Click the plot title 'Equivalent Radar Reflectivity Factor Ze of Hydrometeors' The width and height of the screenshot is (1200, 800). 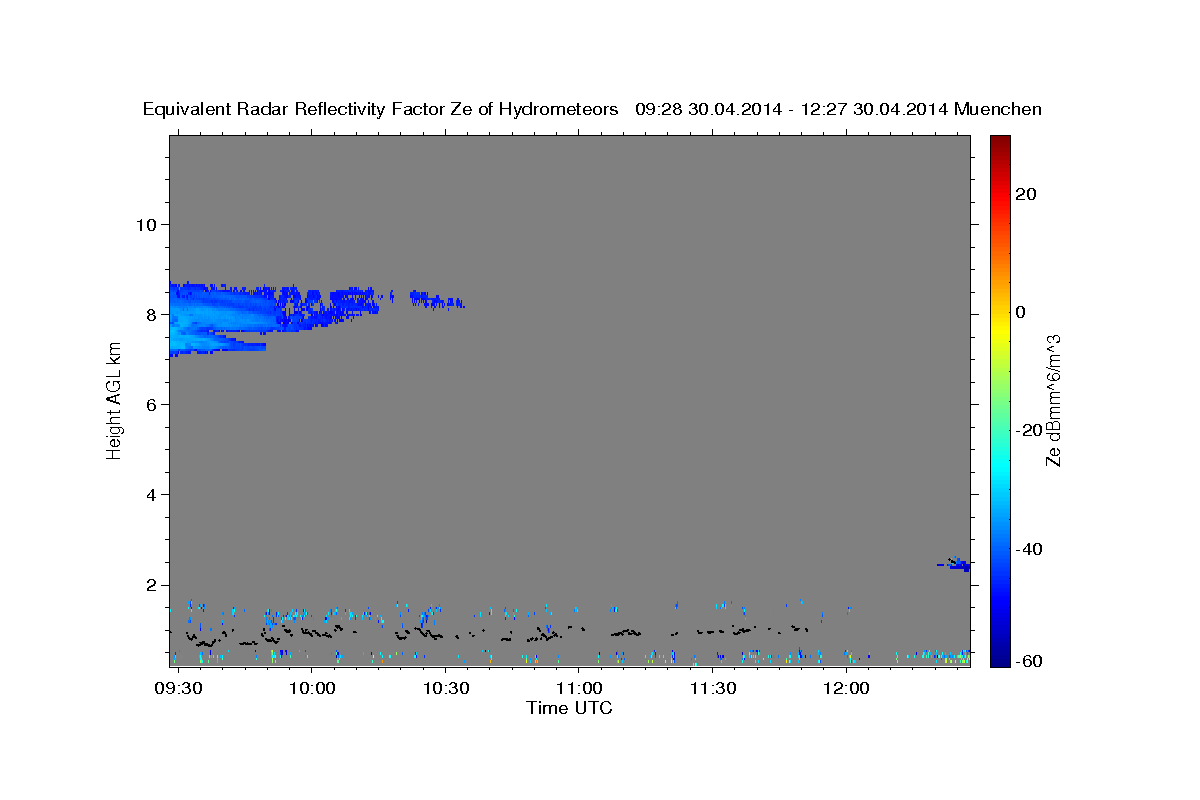380,110
